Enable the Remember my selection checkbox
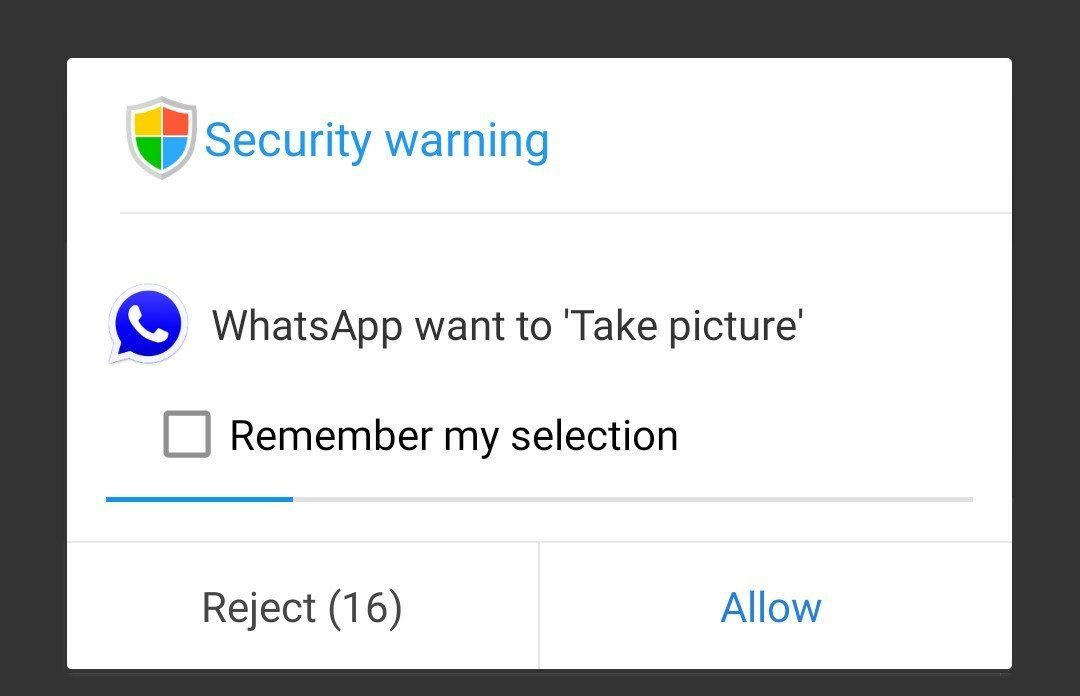Image resolution: width=1080 pixels, height=696 pixels. coord(187,434)
